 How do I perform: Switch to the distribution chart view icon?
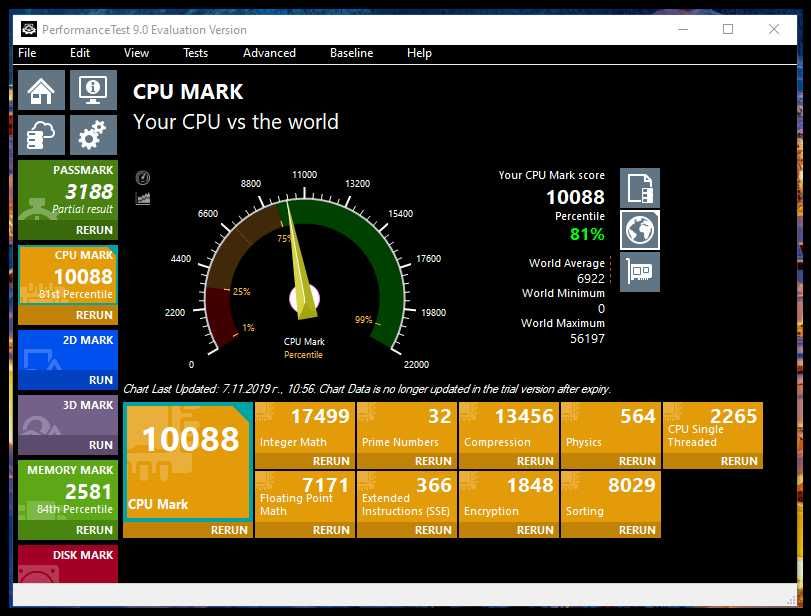143,198
